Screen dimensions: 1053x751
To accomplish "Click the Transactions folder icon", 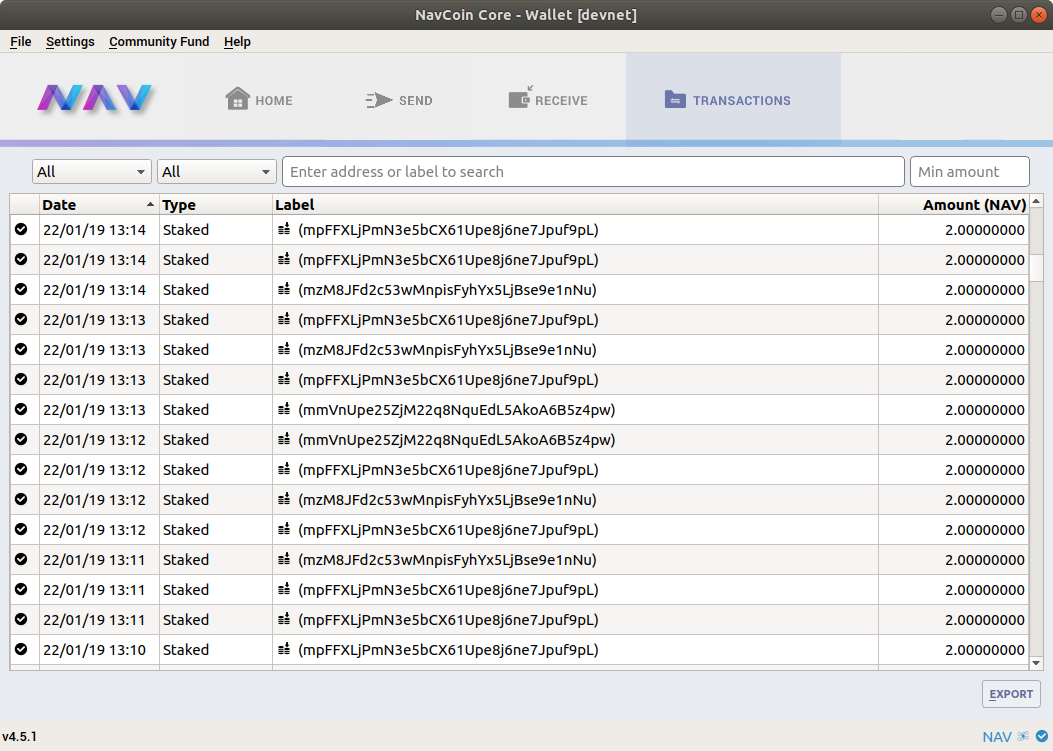I will tap(675, 99).
